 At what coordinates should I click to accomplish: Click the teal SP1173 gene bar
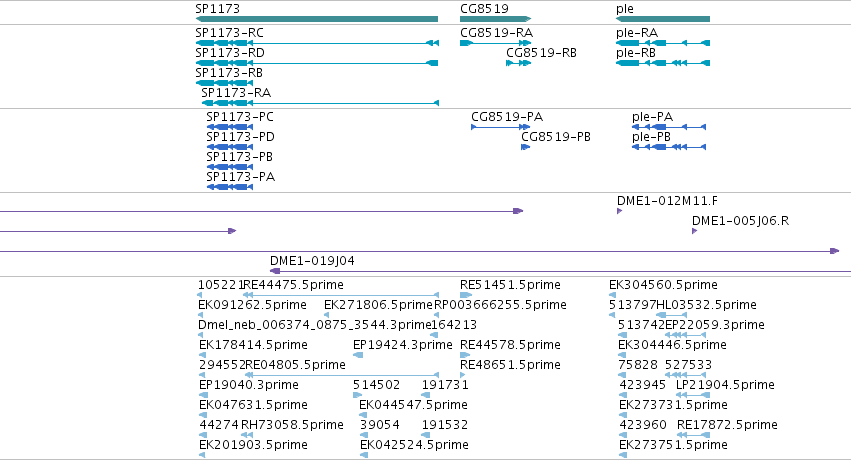click(x=317, y=19)
